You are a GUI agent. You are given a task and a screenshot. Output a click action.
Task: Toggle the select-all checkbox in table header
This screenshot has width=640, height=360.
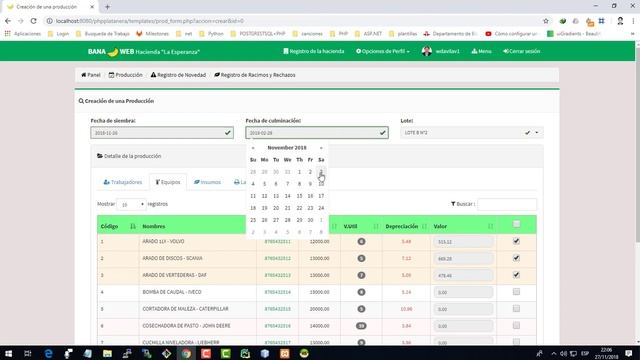point(516,224)
